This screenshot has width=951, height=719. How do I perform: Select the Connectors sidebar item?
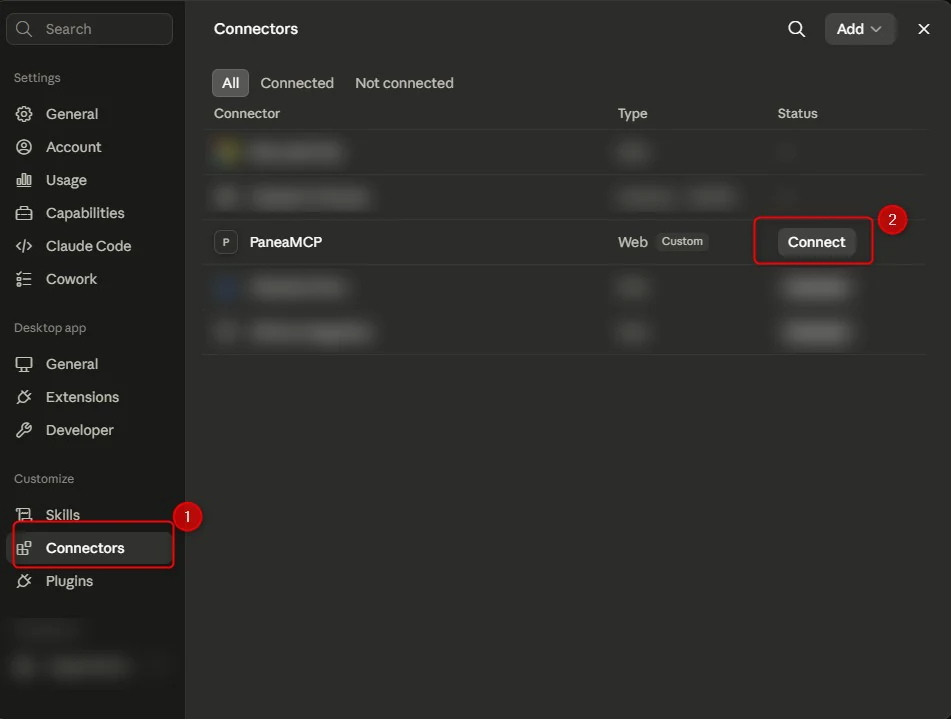click(x=89, y=548)
